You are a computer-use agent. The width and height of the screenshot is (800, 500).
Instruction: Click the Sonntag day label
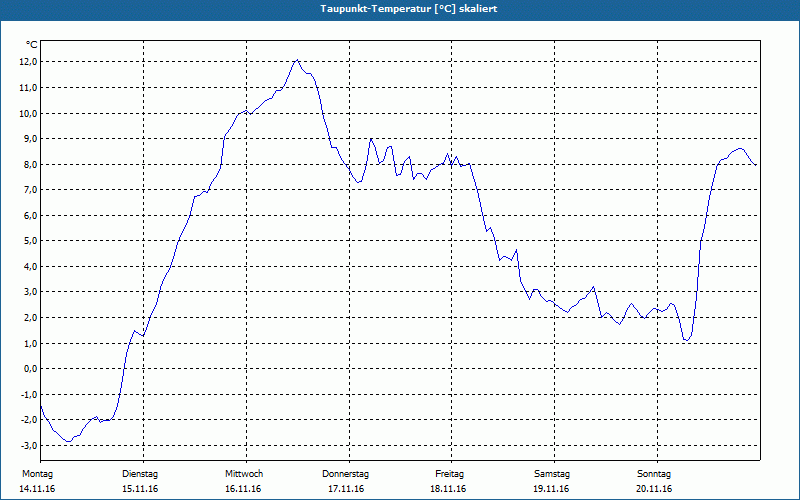point(654,474)
